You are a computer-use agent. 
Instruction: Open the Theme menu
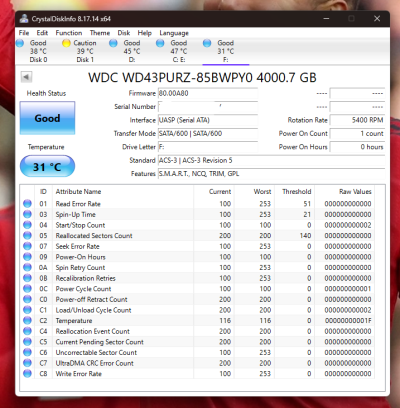coord(100,33)
